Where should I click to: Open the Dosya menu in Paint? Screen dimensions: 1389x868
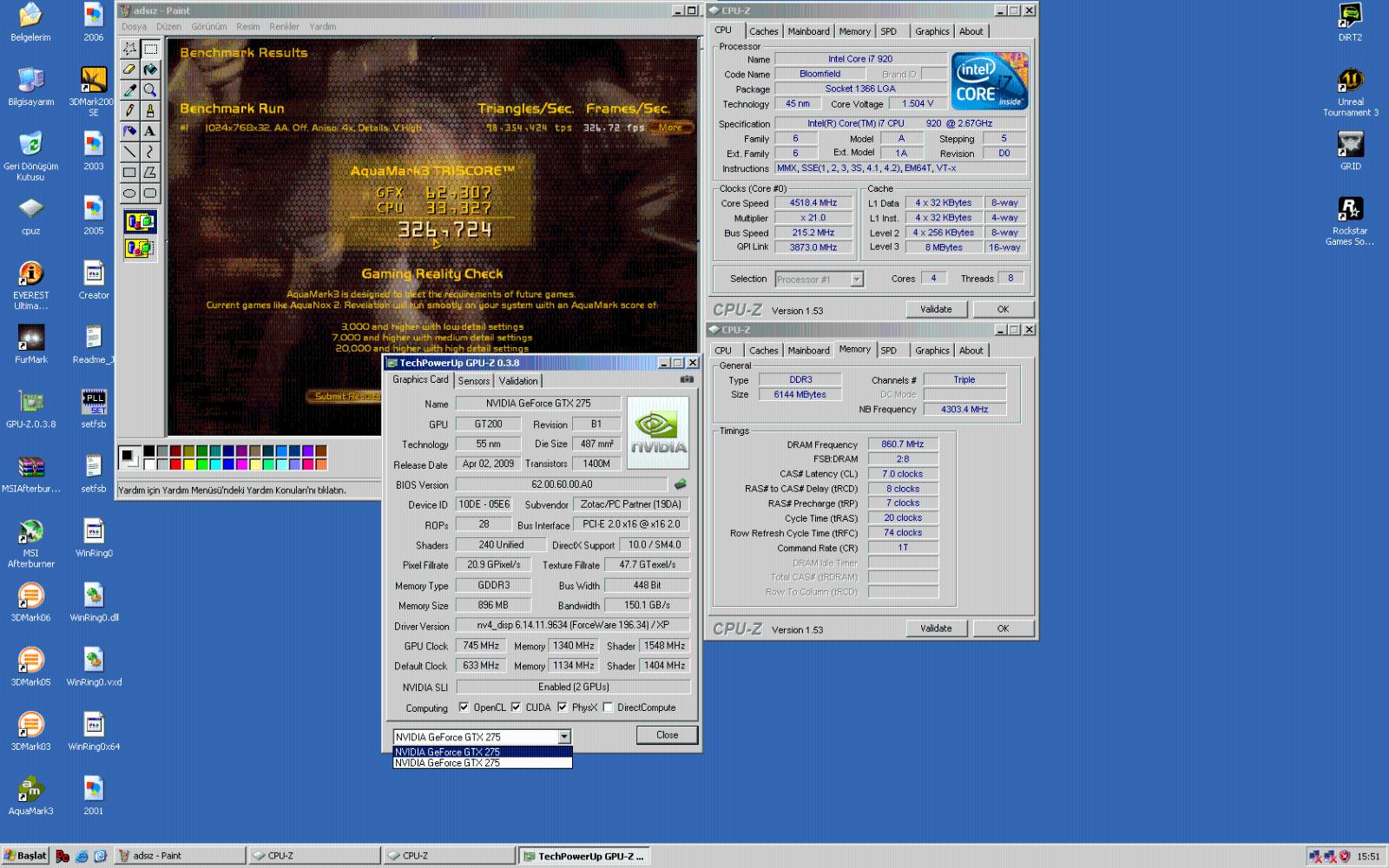coord(134,27)
